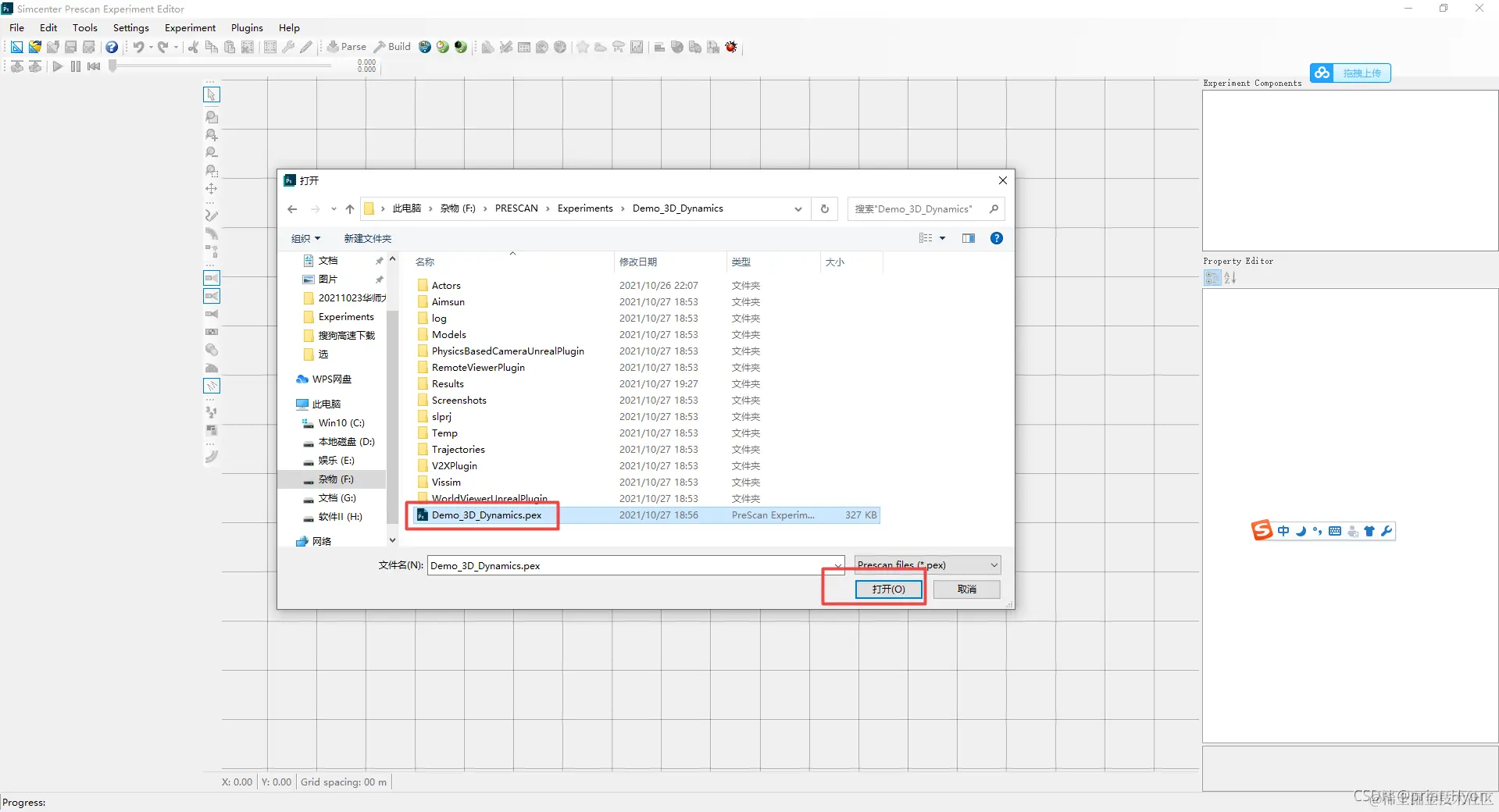Click the sidebar scroll-down arrow

tap(392, 540)
